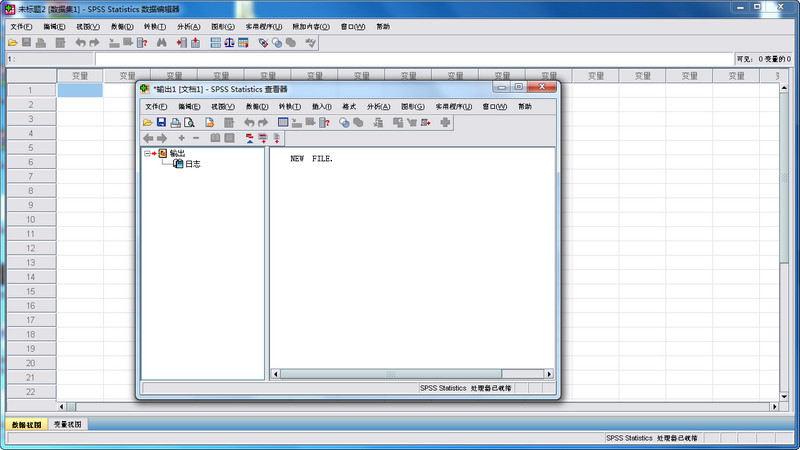Click Split File icon in Data Editor
Image resolution: width=800 pixels, height=450 pixels.
(216, 43)
